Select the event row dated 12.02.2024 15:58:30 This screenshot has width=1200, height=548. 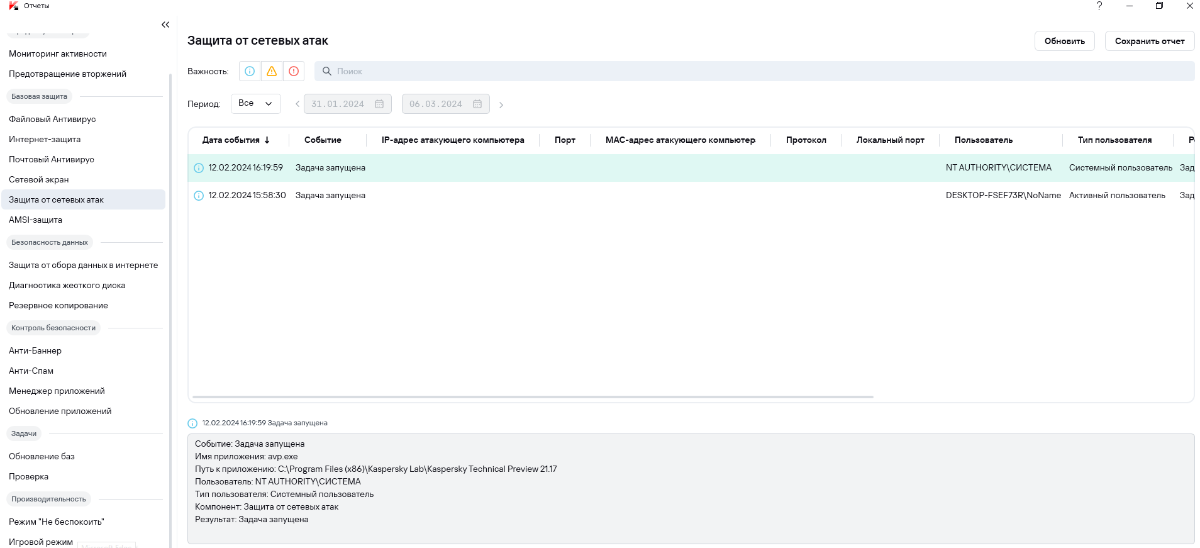pyautogui.click(x=691, y=195)
